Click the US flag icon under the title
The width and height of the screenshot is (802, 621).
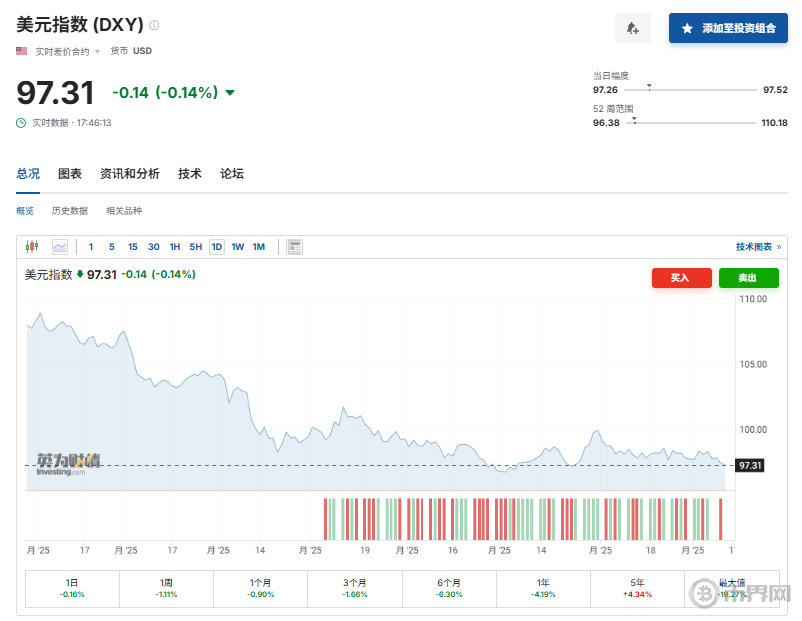tap(22, 51)
